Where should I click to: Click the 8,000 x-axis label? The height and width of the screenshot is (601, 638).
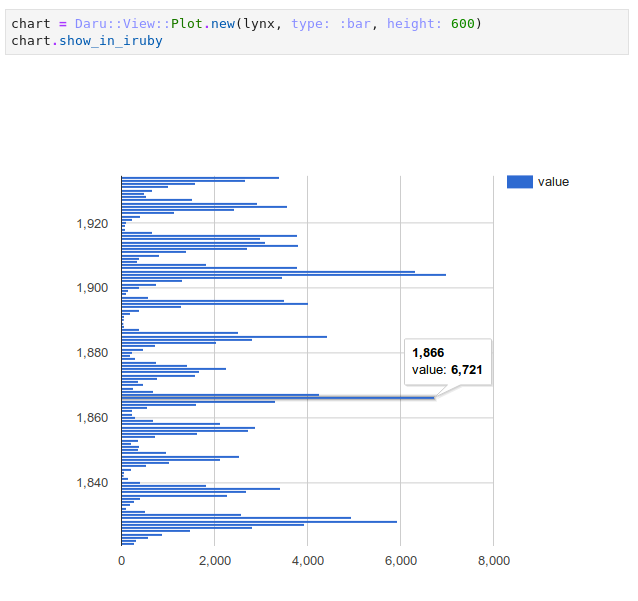coord(493,561)
